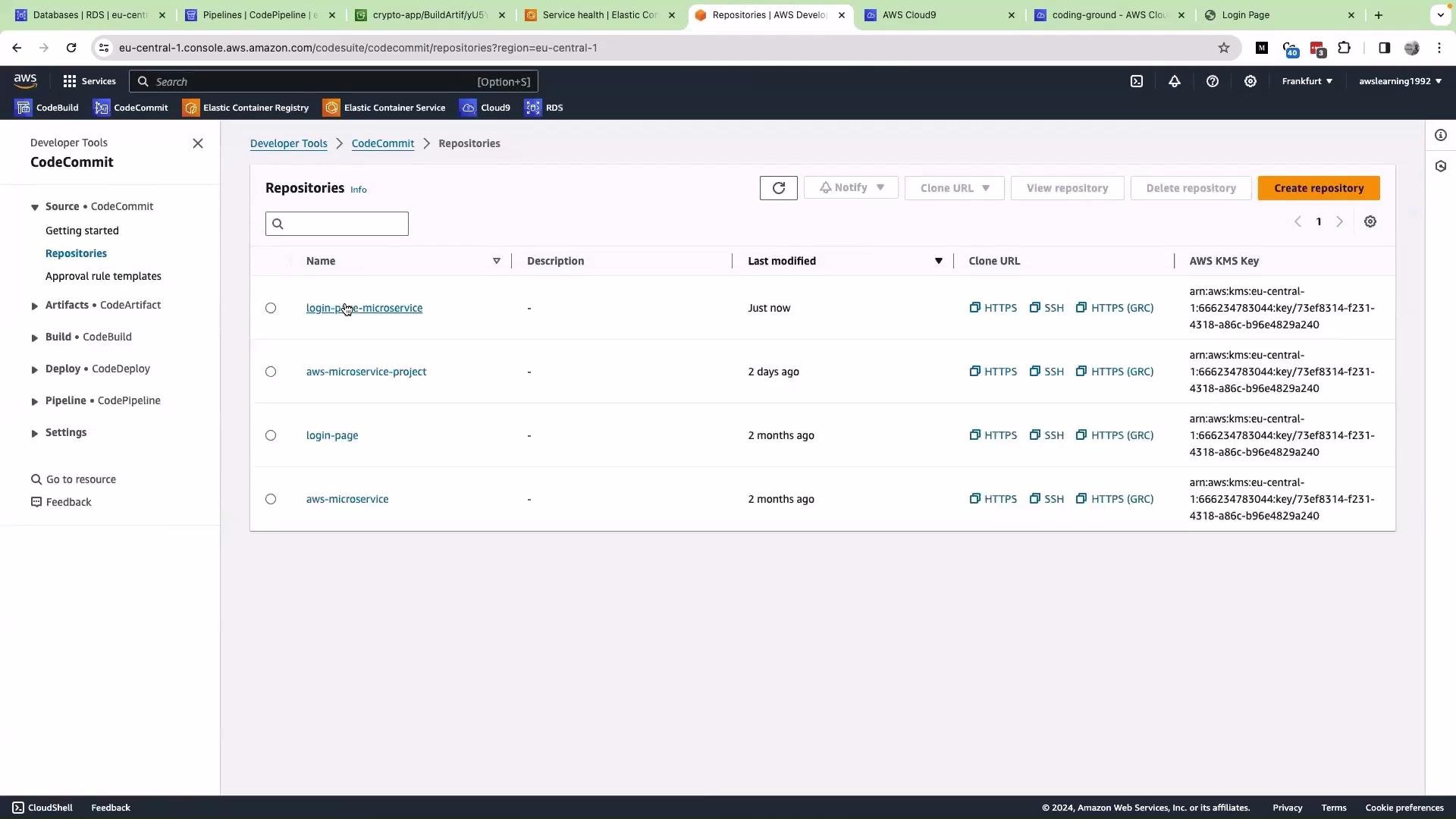Open the Services grid menu
This screenshot has height=819, width=1456.
pyautogui.click(x=89, y=81)
